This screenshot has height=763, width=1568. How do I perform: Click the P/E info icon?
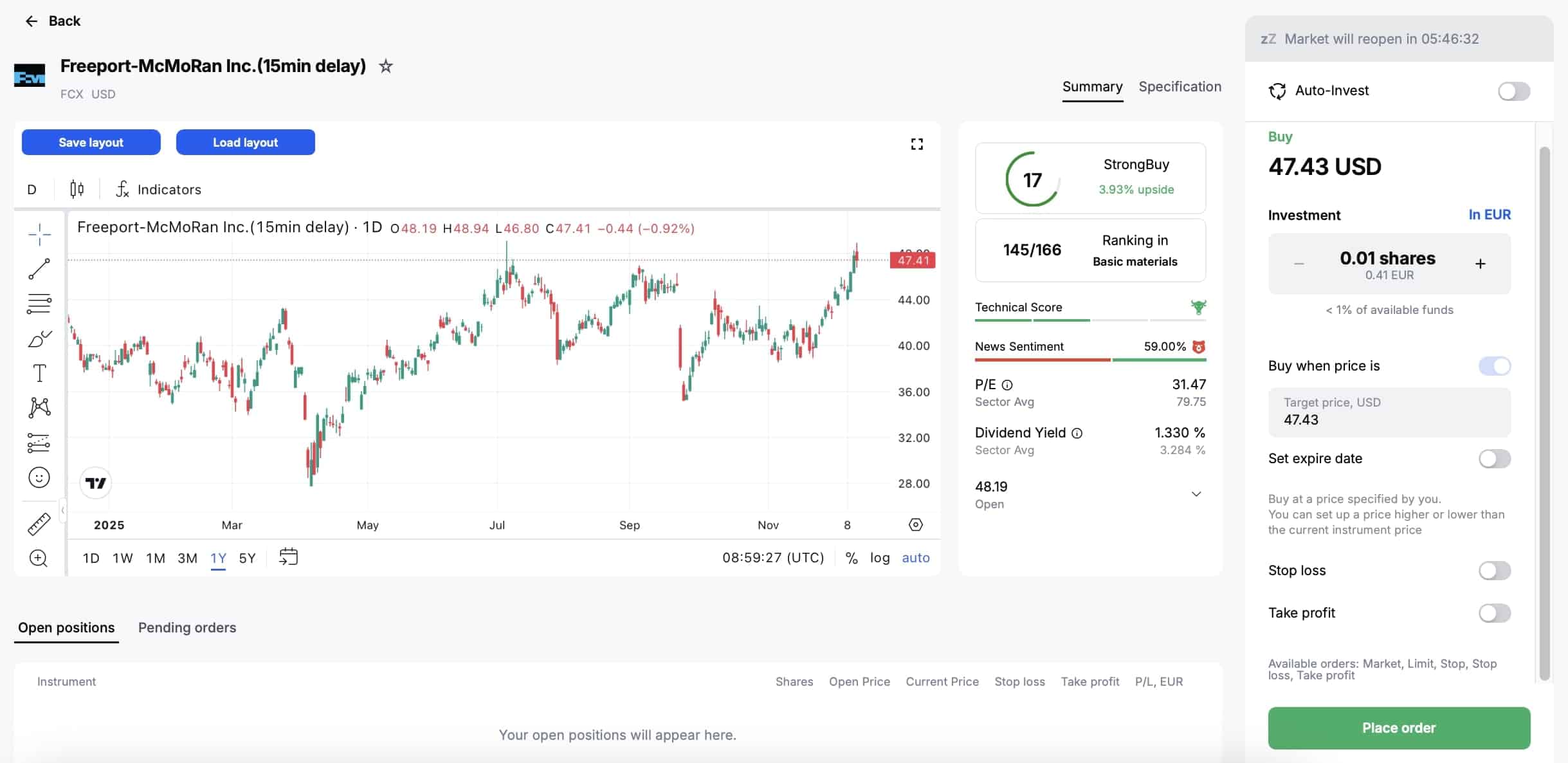[x=1007, y=385]
